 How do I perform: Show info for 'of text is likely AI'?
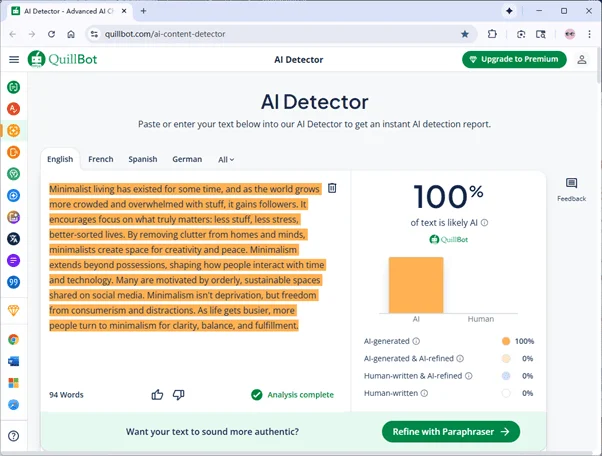[x=485, y=223]
